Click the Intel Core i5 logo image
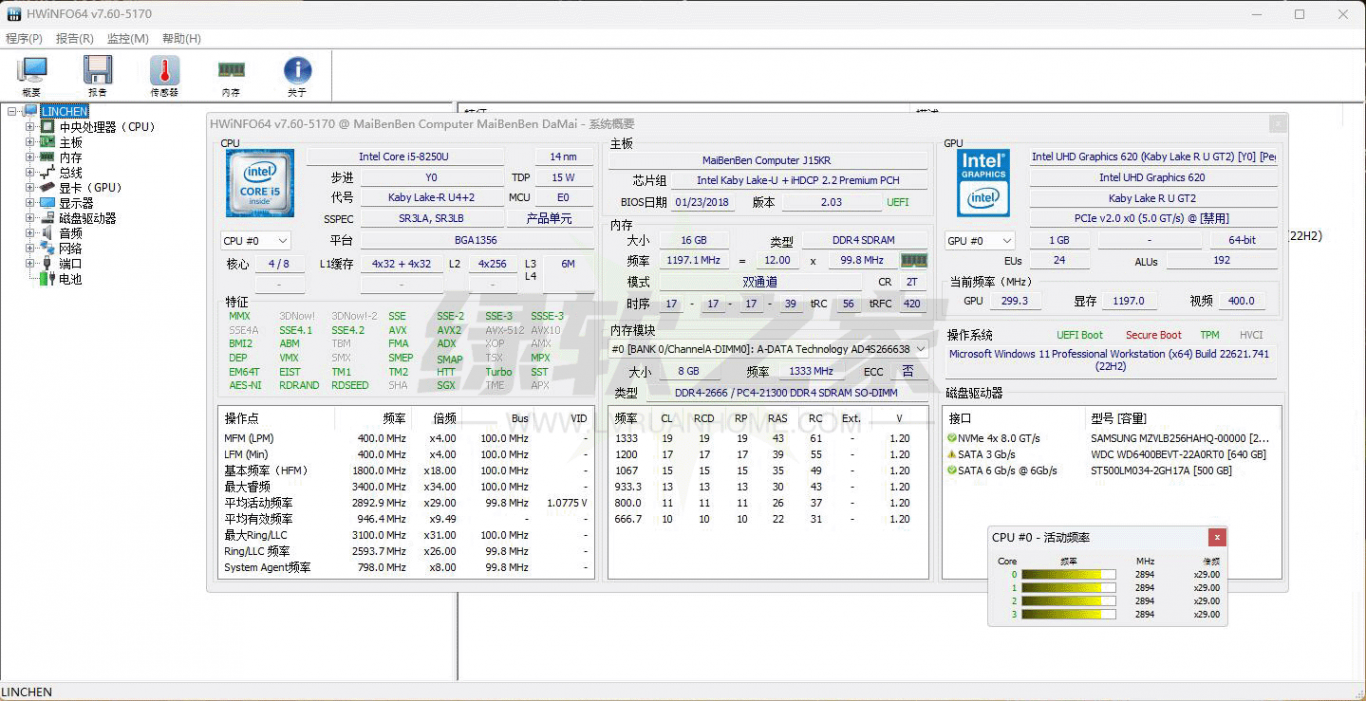The width and height of the screenshot is (1366, 701). click(x=260, y=184)
